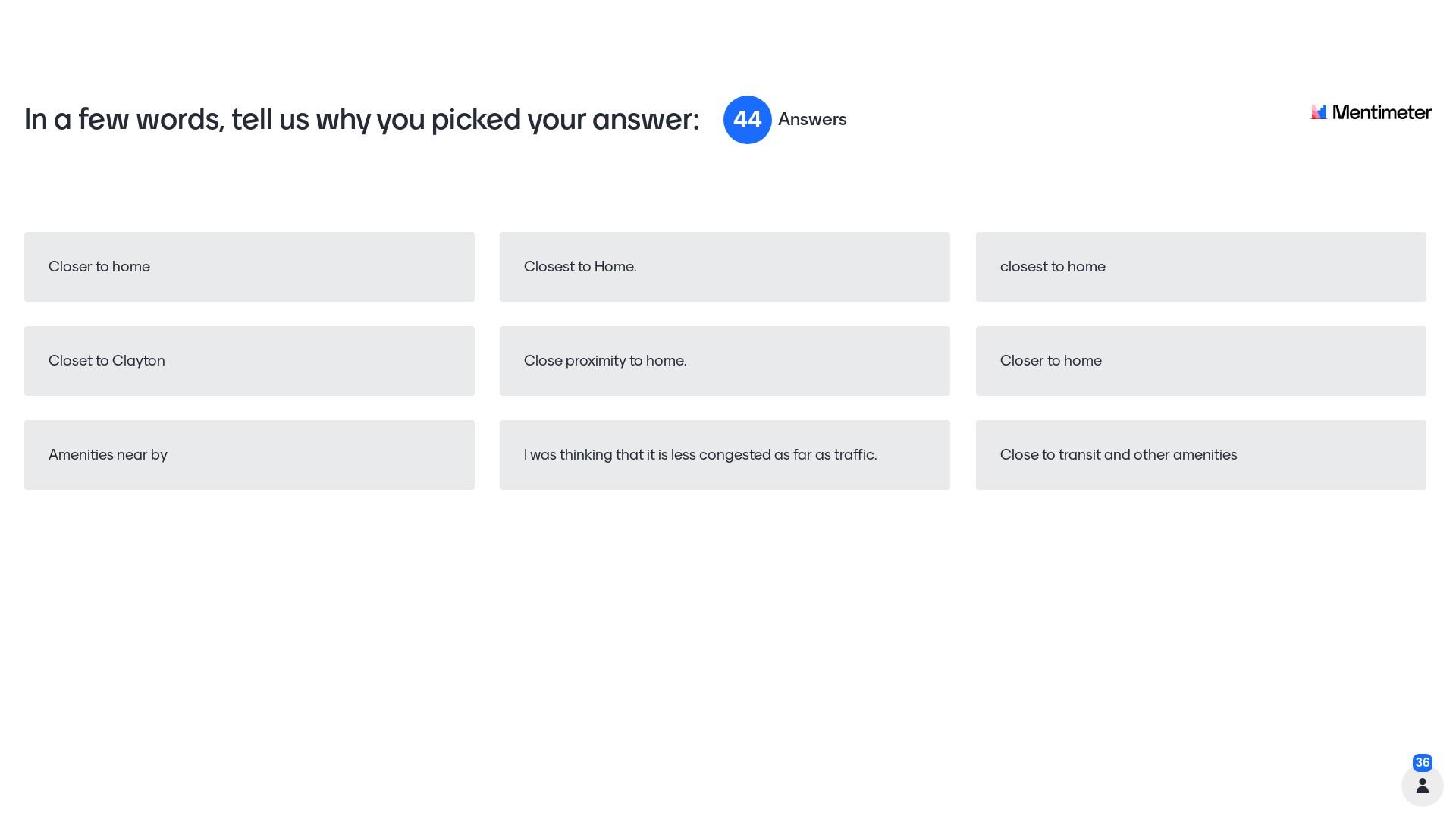Click the "Answers" label beside the counter
Image resolution: width=1456 pixels, height=819 pixels.
812,120
